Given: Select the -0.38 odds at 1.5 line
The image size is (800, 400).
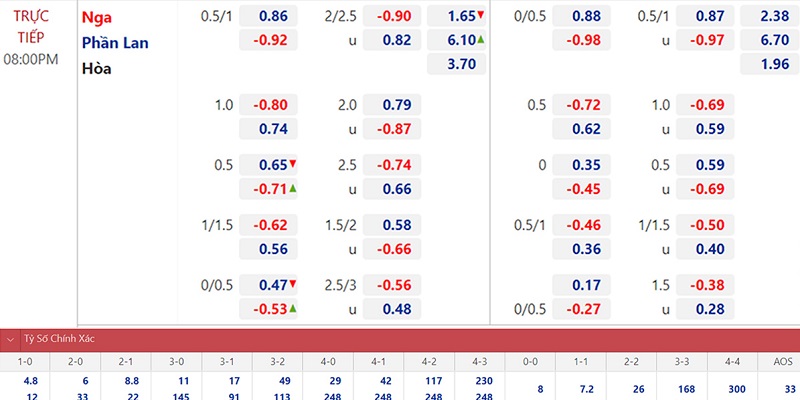Looking at the screenshot, I should click(x=705, y=285).
